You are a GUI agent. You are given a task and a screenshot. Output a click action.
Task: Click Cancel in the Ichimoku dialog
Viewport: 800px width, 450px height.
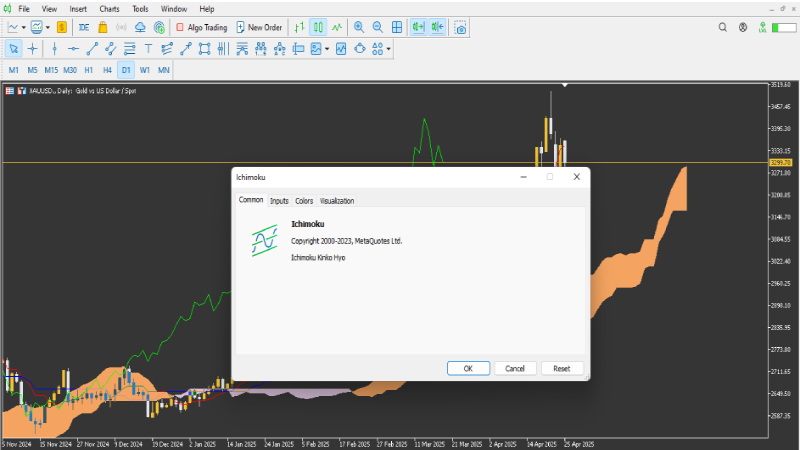point(515,368)
